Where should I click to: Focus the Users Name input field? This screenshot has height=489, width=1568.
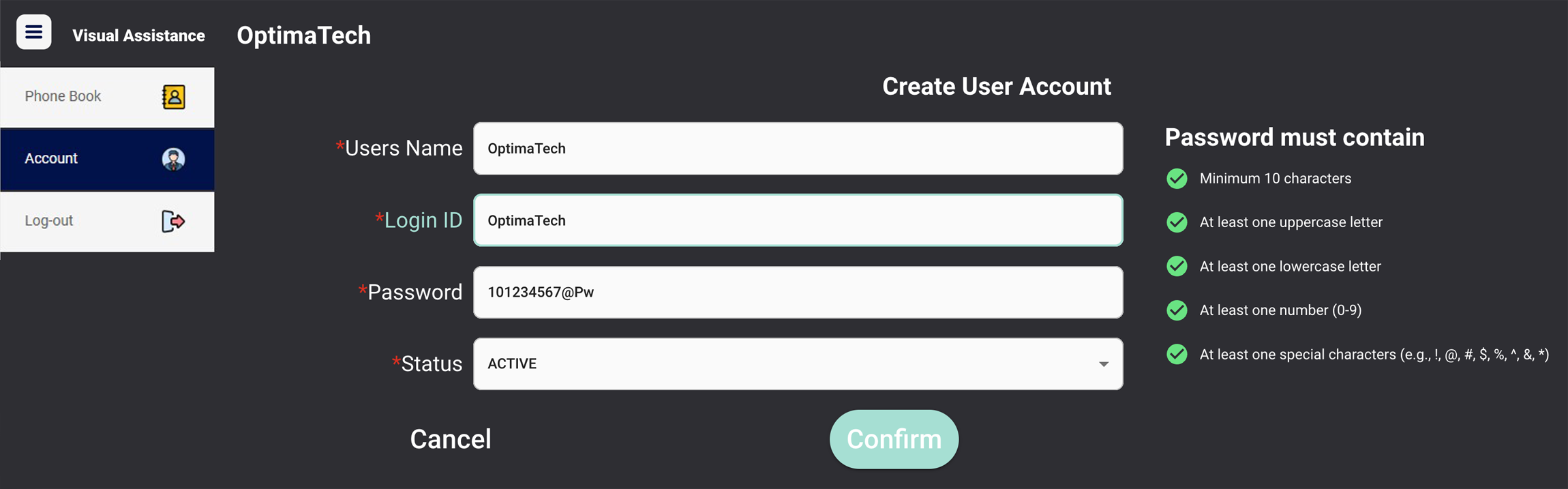tap(798, 149)
